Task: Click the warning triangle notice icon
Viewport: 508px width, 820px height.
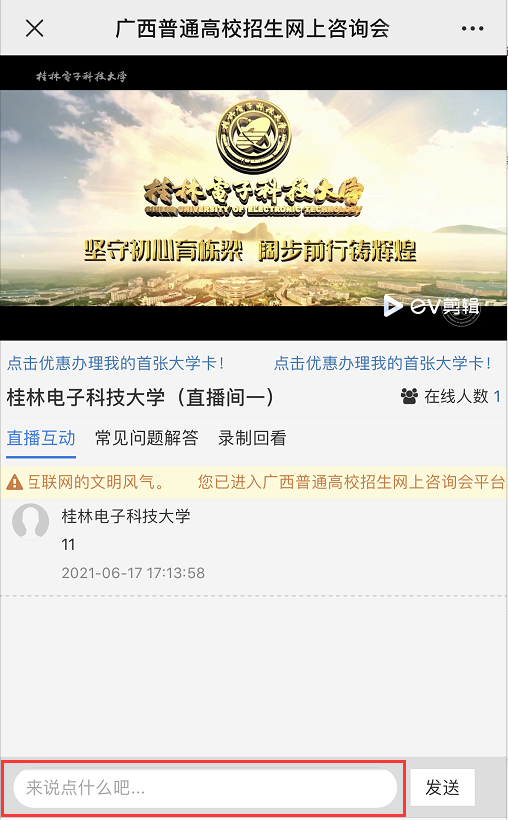Action: coord(15,482)
